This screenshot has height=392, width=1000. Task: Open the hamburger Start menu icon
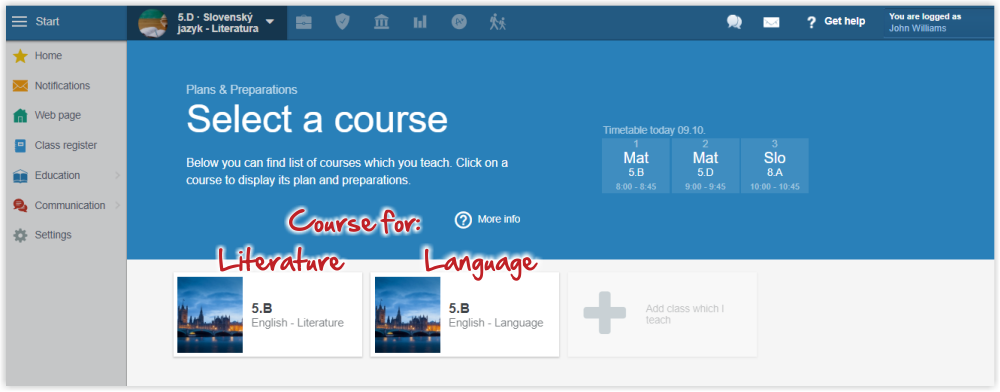[20, 22]
